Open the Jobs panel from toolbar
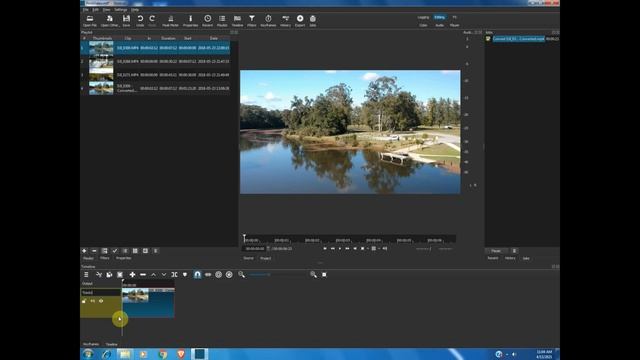640x360 pixels. click(313, 20)
